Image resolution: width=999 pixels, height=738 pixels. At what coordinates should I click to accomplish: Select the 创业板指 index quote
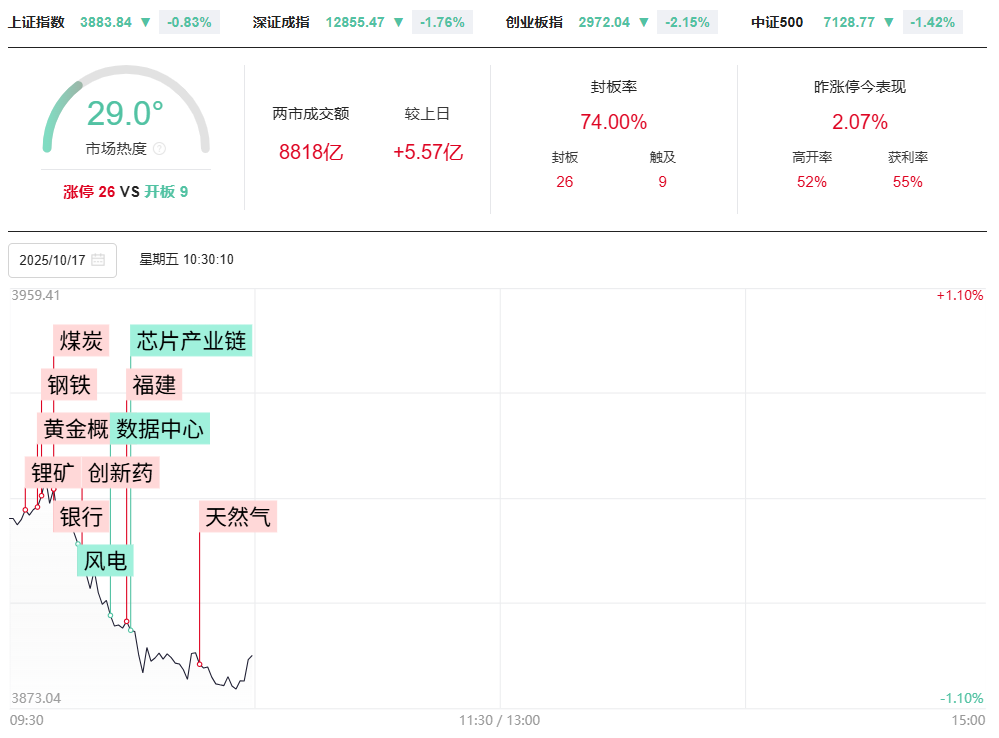[533, 21]
